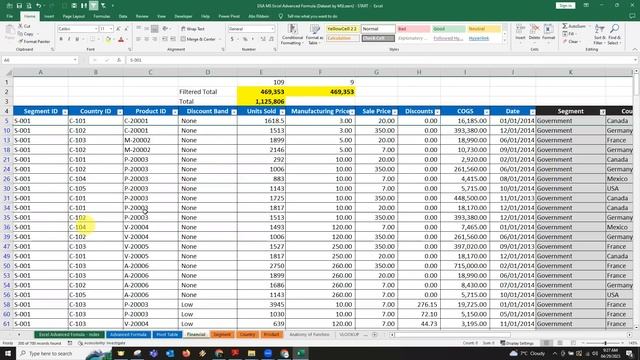Switch to the Insert ribbon tab
640x360 pixels.
(49, 16)
